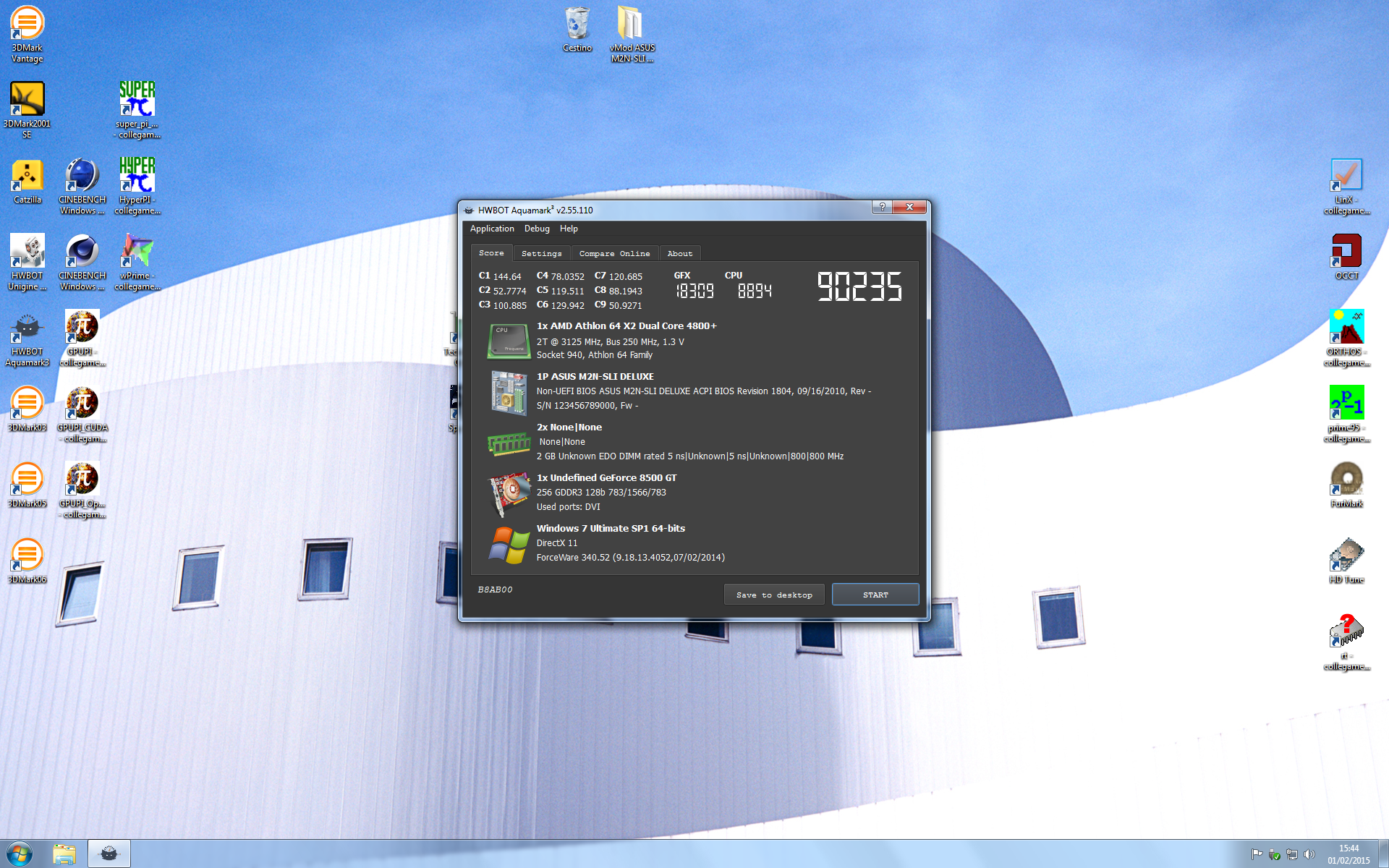Click the GeForce 8500 GT heading
Image resolution: width=1389 pixels, height=868 pixels.
click(x=606, y=478)
